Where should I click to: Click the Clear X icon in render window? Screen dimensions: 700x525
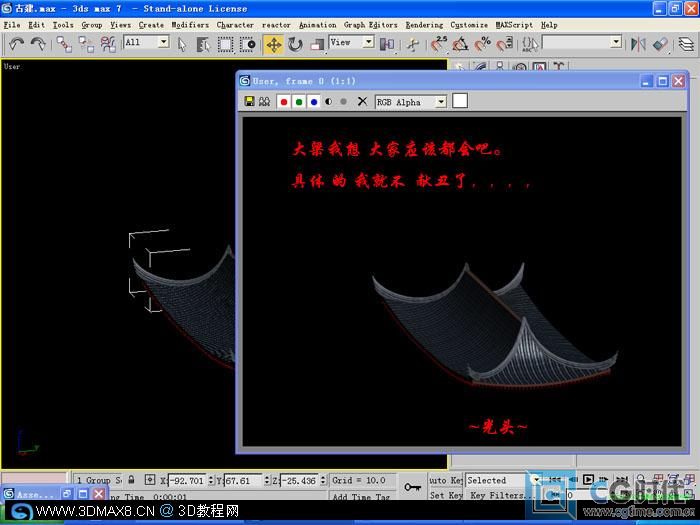pos(362,102)
